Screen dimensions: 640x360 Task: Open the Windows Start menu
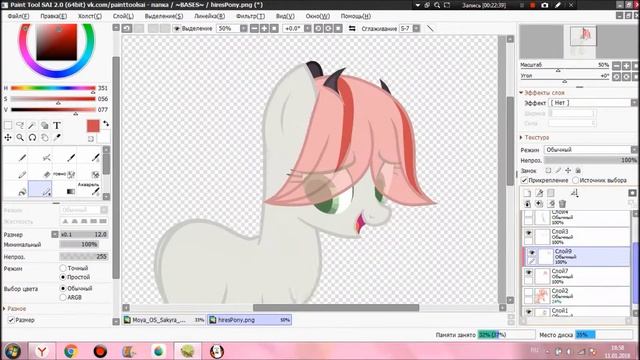(12, 351)
